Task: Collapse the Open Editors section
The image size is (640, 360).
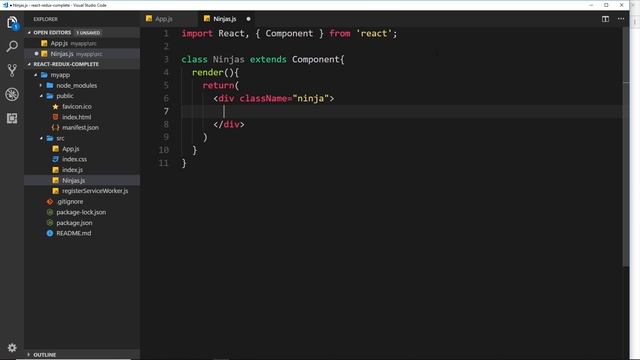Action: click(x=52, y=32)
